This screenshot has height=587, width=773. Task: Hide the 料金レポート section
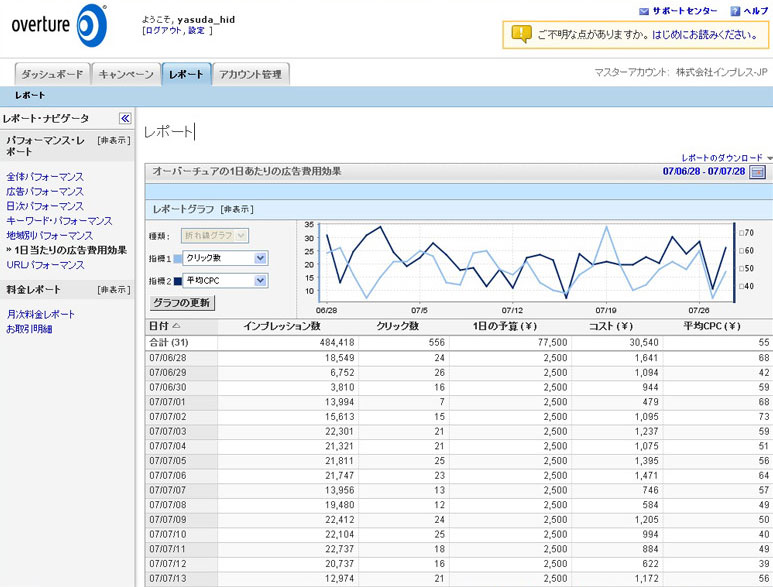[x=113, y=290]
